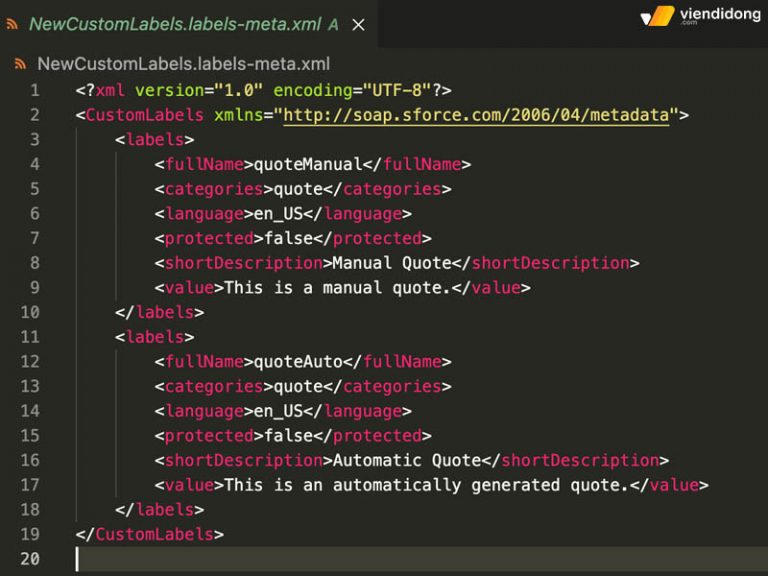Click the XML file icon in the tab
768x576 pixels.
[13, 24]
